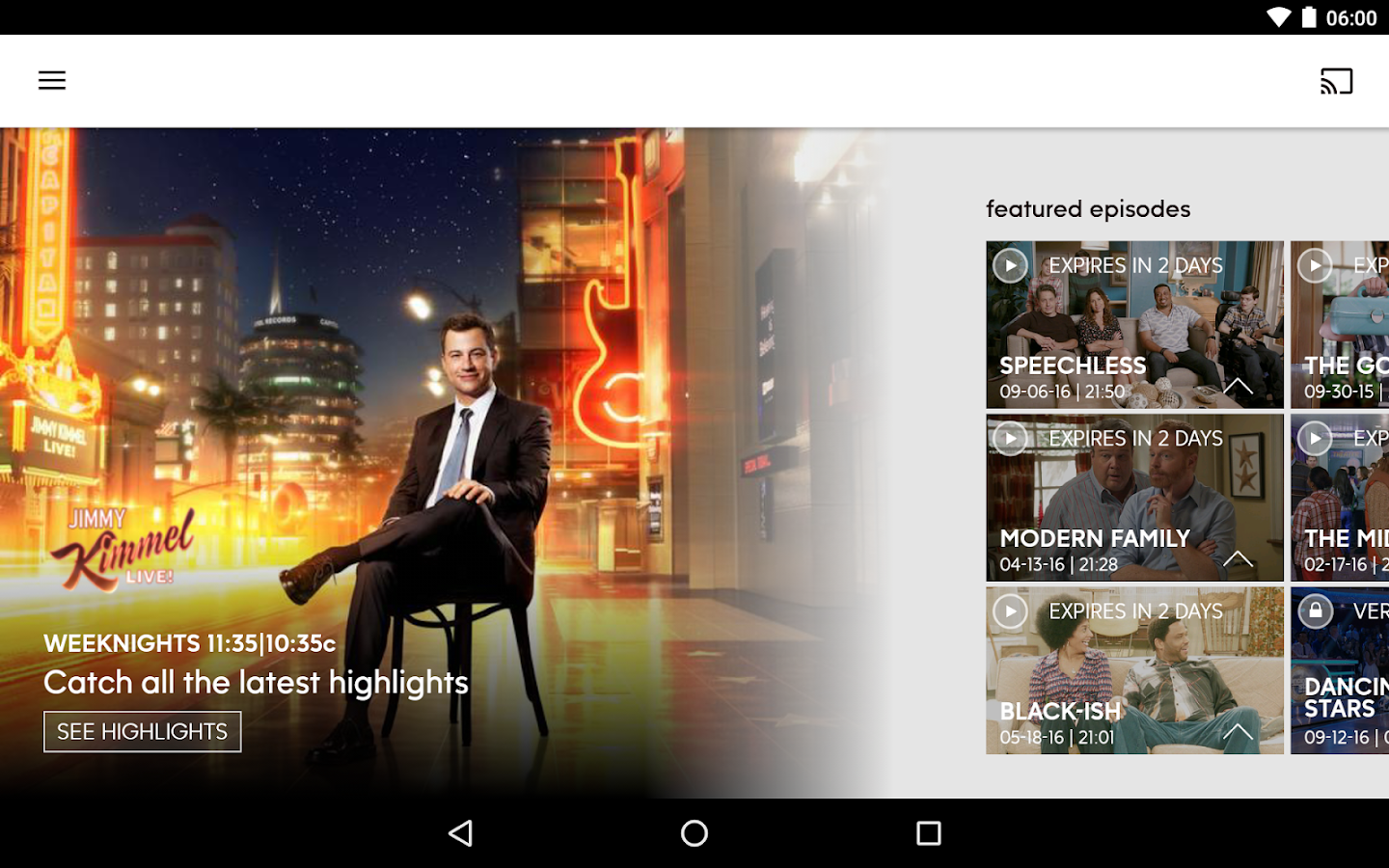Open Modern Family episode thumbnail

point(1134,498)
